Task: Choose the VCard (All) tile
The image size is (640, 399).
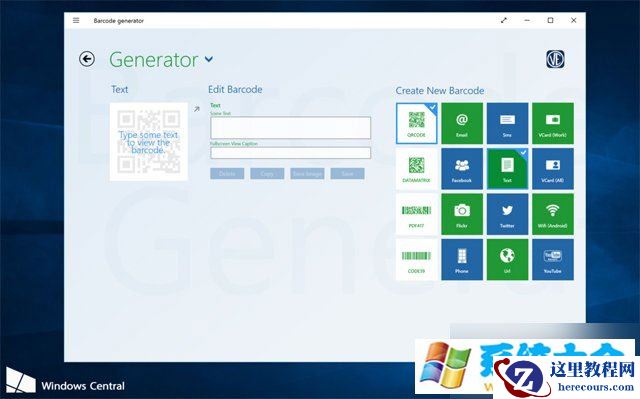Action: click(553, 169)
